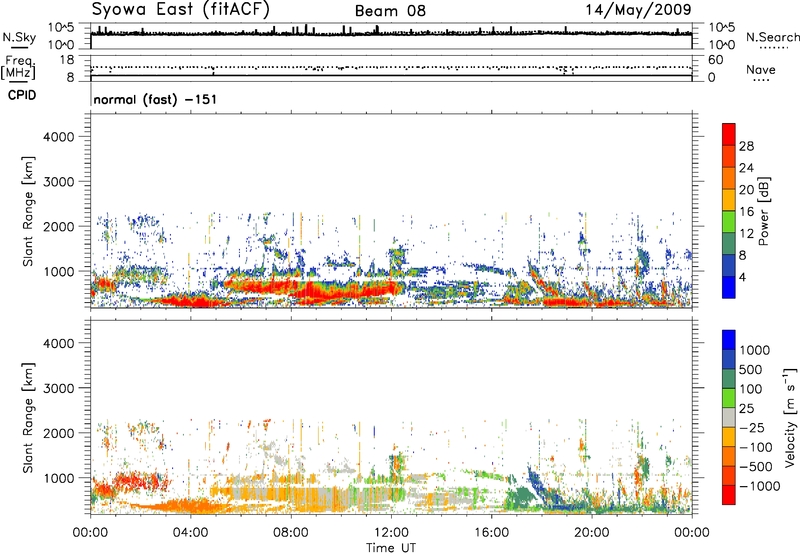Click the '08:00' time axis label
800x554 pixels.
(291, 533)
